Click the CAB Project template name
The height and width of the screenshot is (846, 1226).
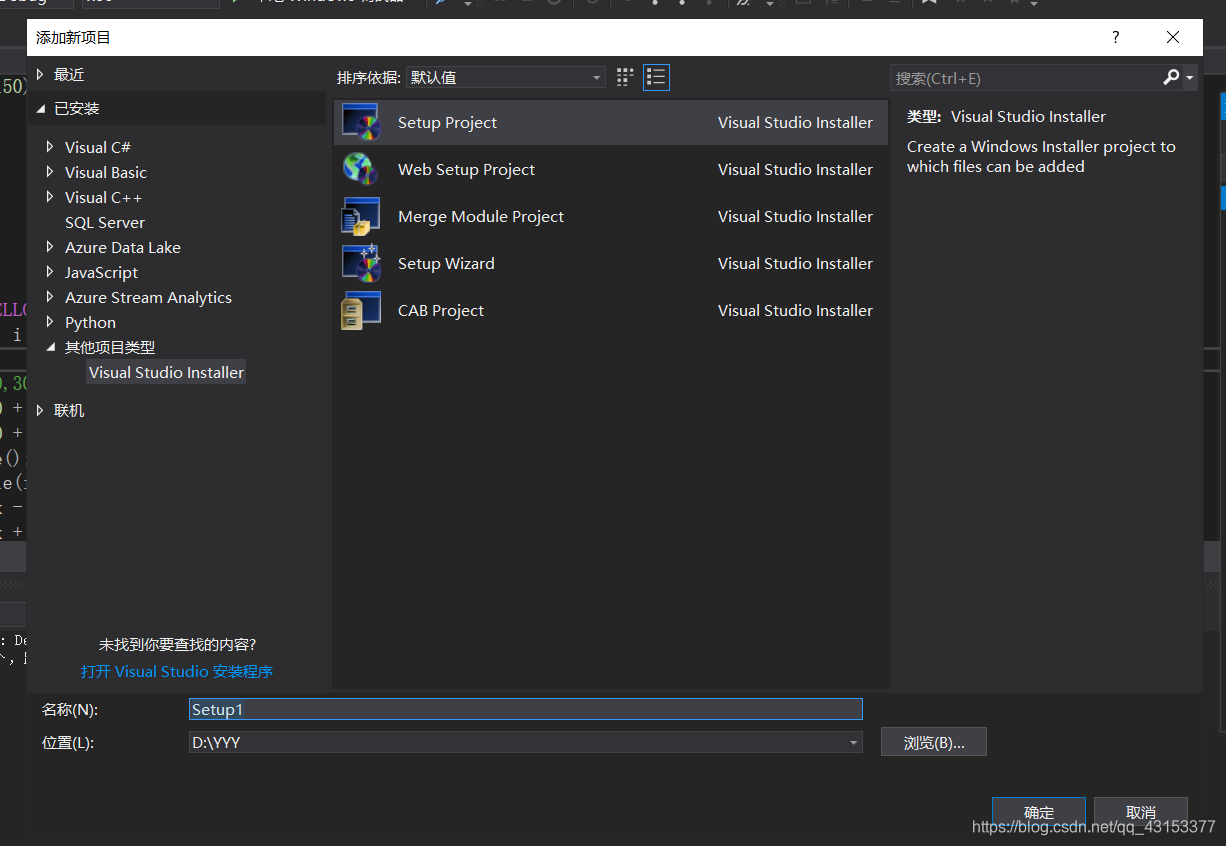(x=441, y=310)
